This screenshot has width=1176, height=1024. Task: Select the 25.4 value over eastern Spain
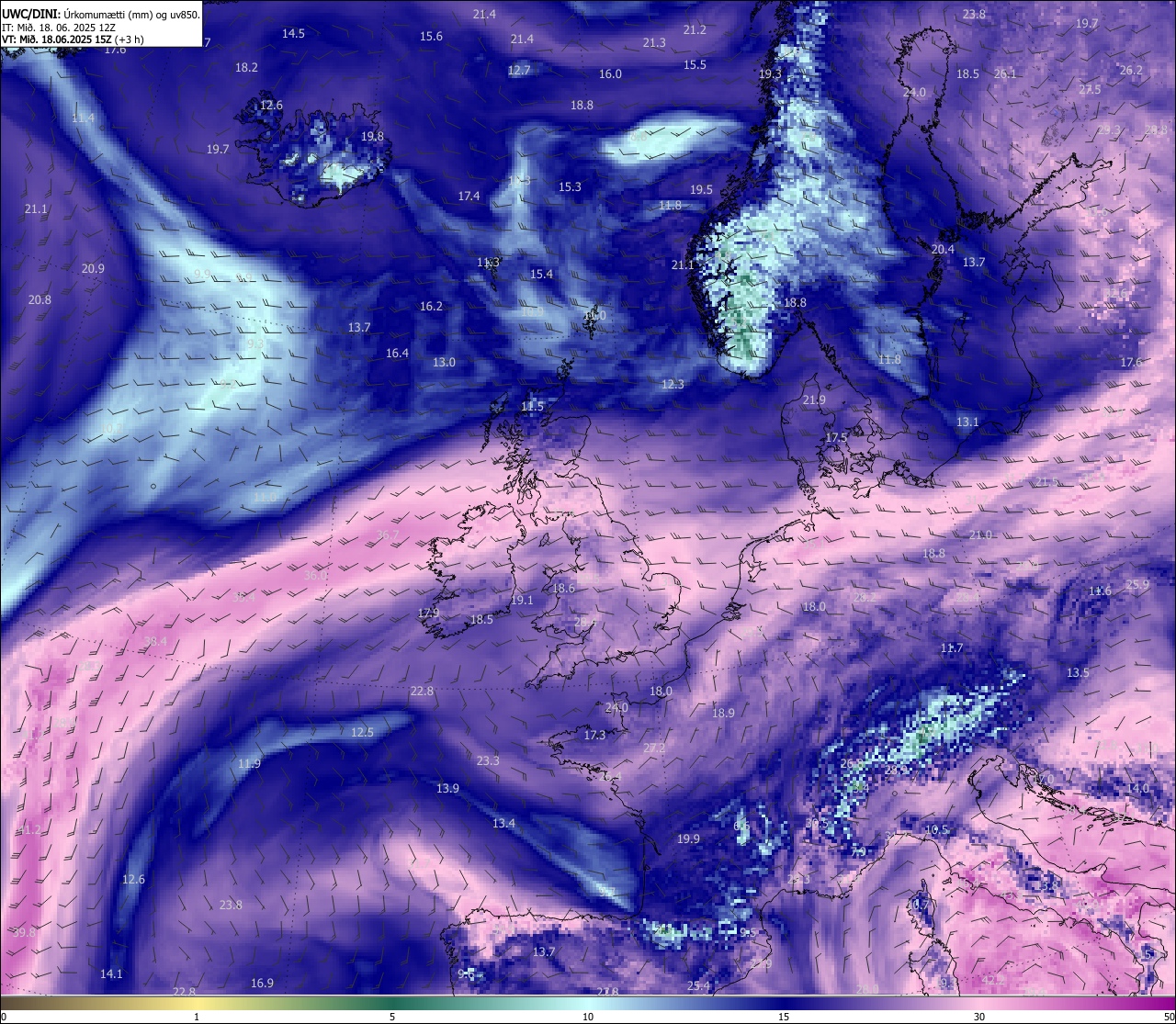click(698, 987)
